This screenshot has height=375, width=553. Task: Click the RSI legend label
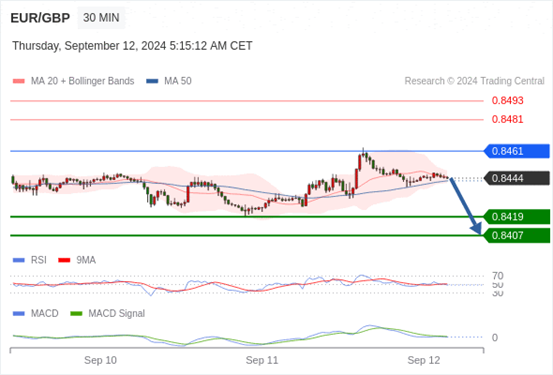(38, 260)
